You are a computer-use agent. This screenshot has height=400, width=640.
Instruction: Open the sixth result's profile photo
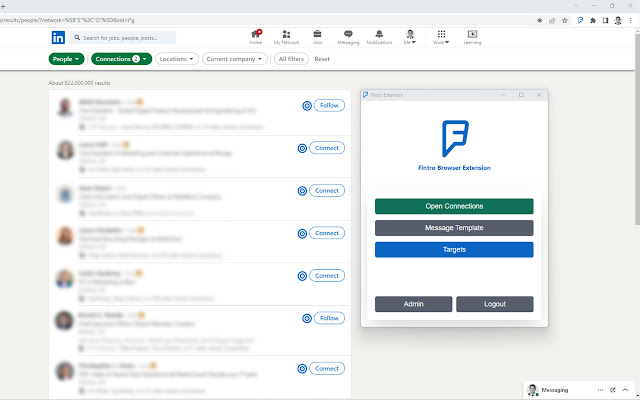click(x=64, y=321)
